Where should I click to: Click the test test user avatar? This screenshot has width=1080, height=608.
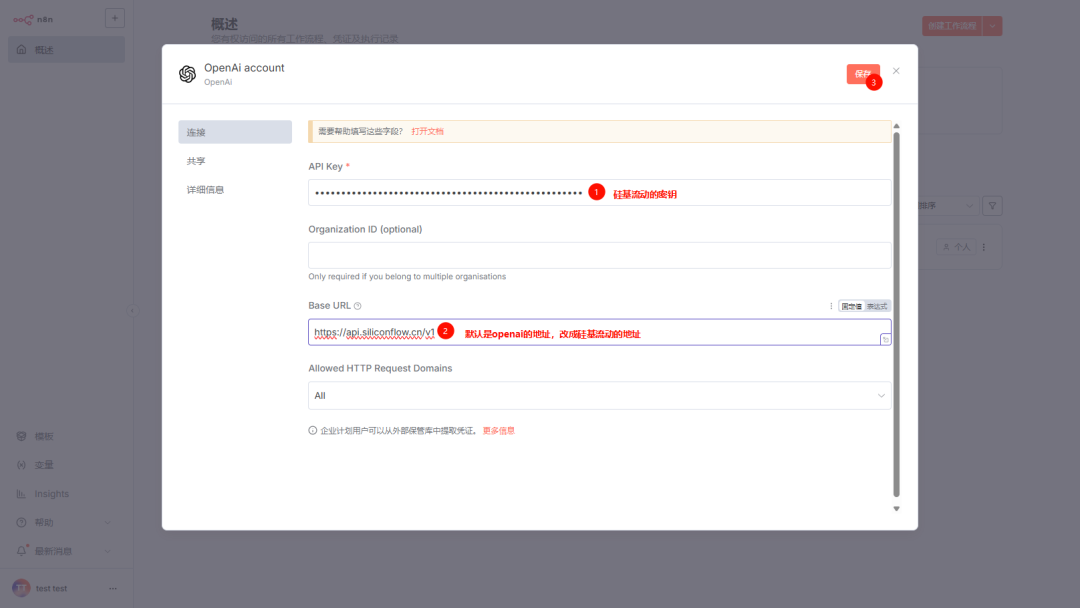pos(21,588)
